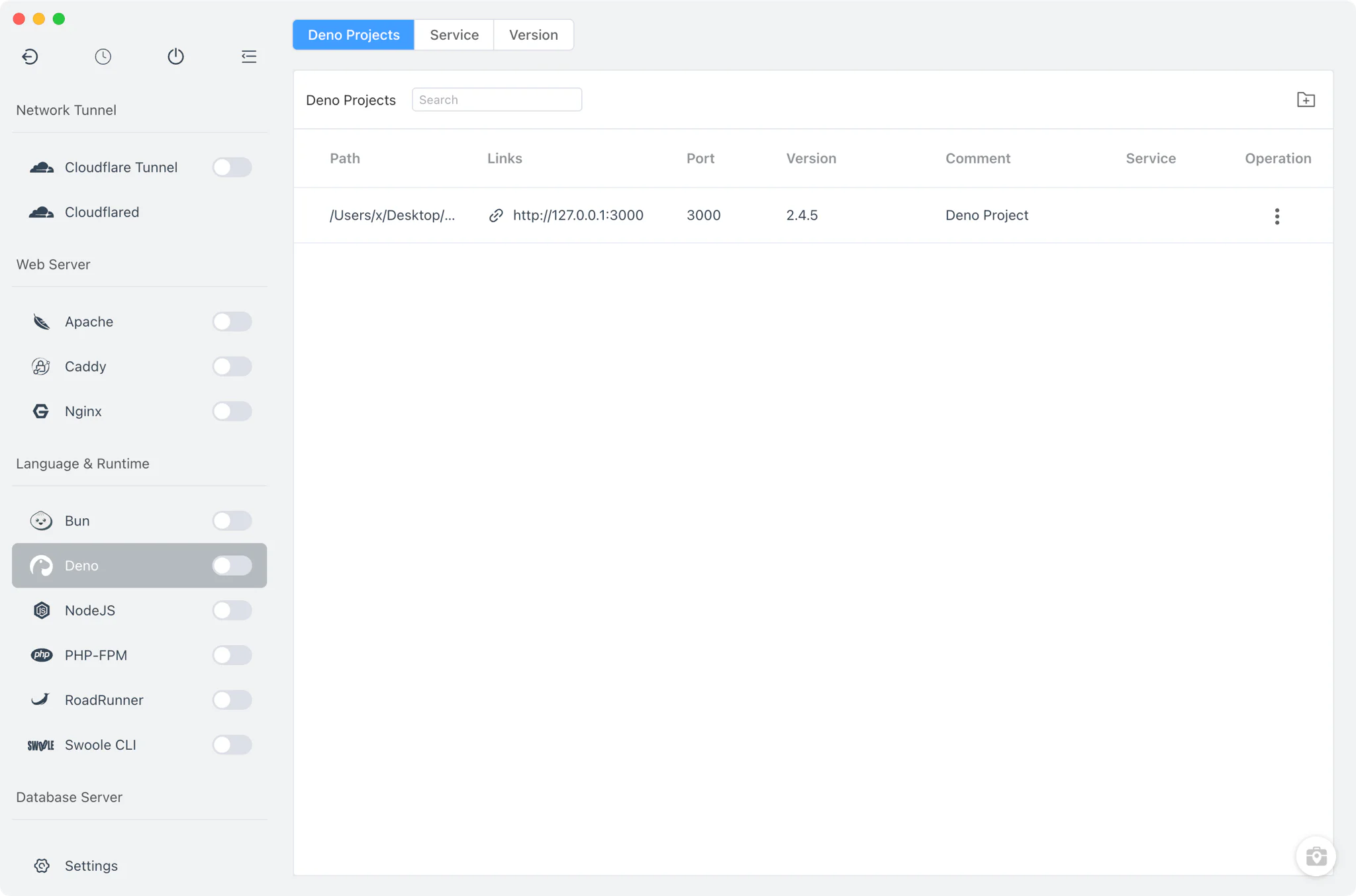
Task: Open the three-dot Operation menu for Deno Project
Action: click(x=1277, y=216)
